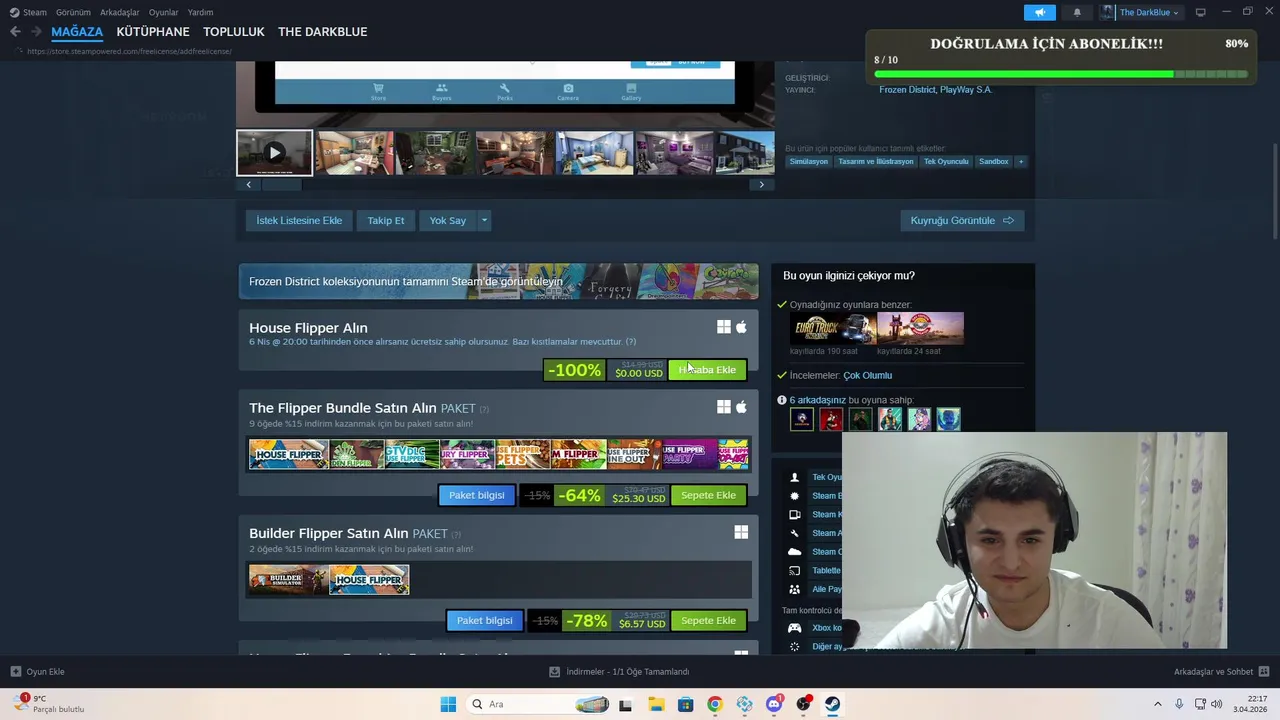Open the Çok Olumlu reviews link
This screenshot has width=1280, height=720.
(x=867, y=375)
